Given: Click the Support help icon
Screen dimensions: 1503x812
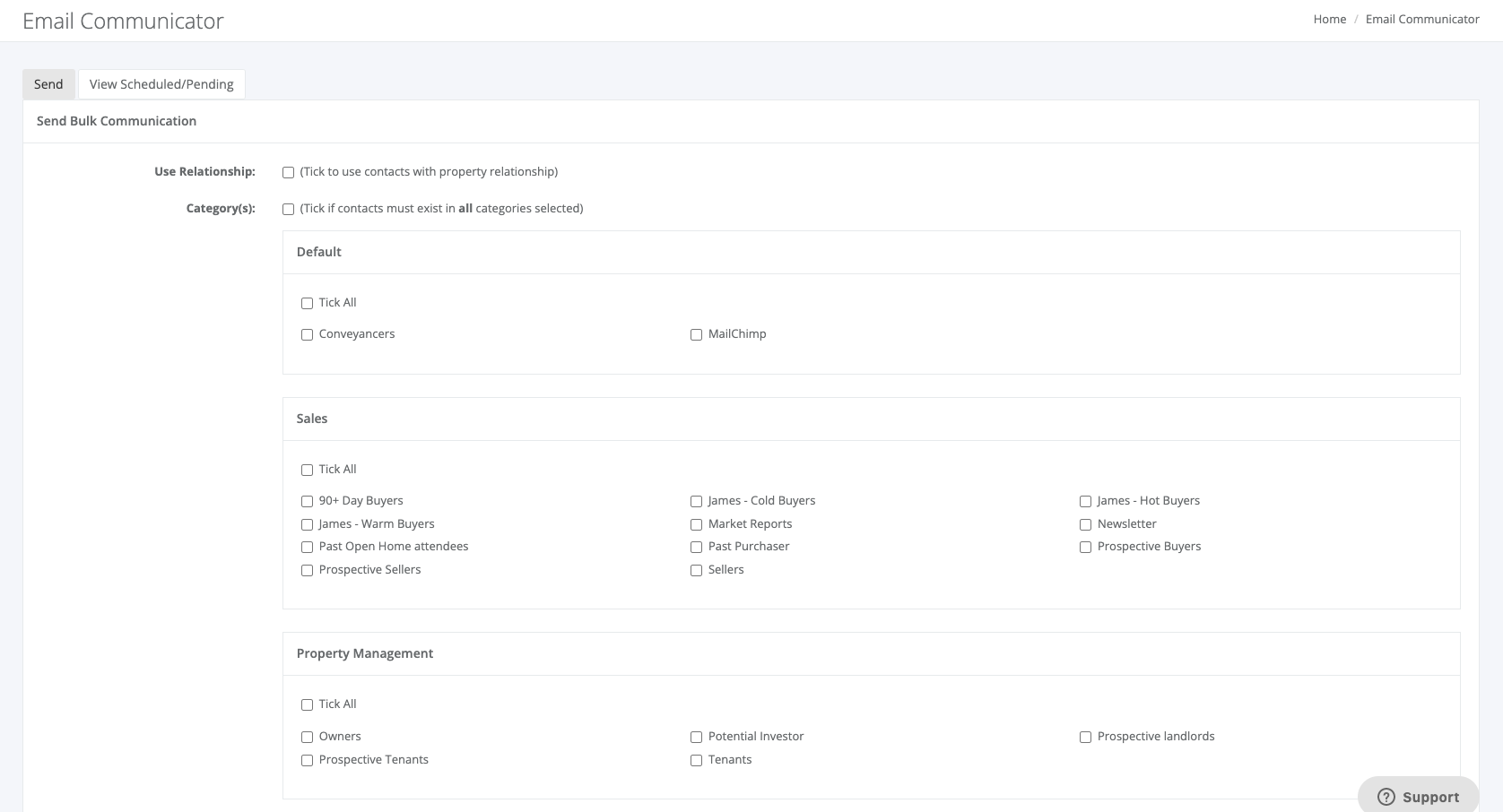Looking at the screenshot, I should tap(1386, 797).
